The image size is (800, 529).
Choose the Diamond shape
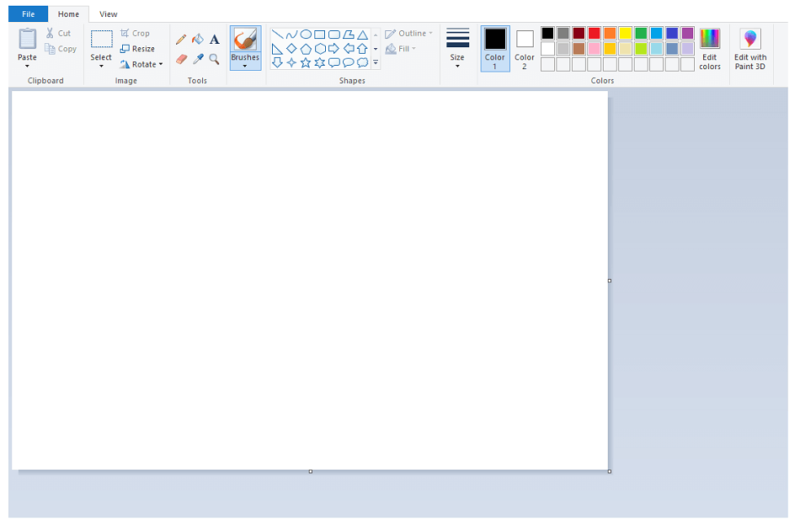(291, 49)
